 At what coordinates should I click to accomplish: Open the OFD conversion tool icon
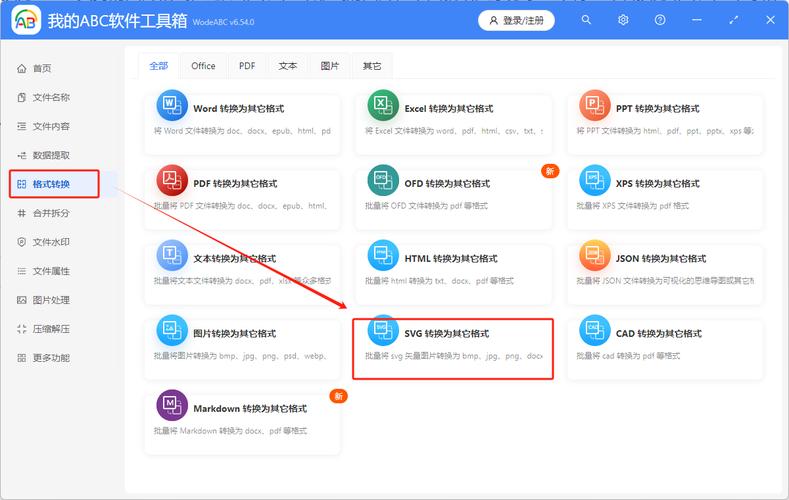pyautogui.click(x=383, y=180)
